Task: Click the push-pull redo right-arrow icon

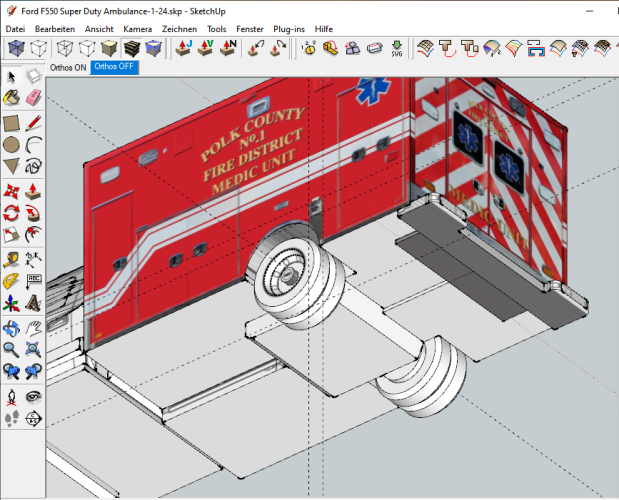Action: coord(278,48)
